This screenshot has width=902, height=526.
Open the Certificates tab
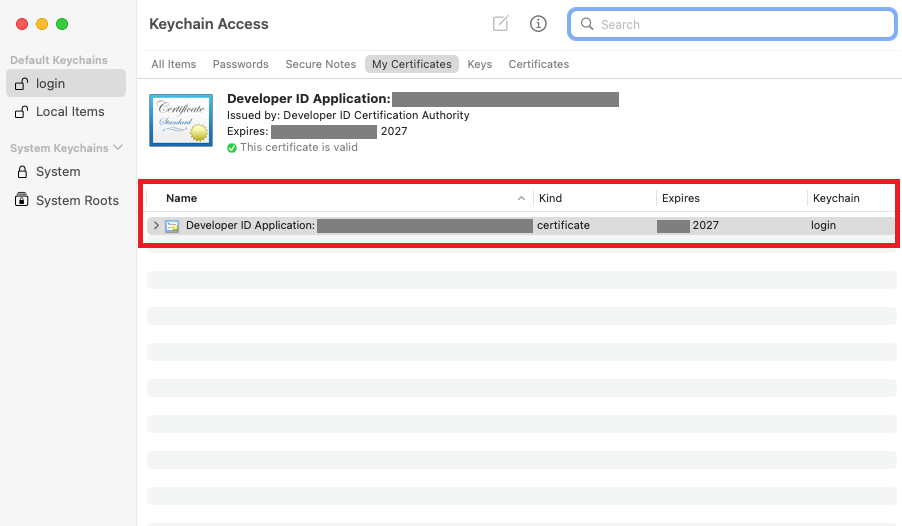(538, 64)
